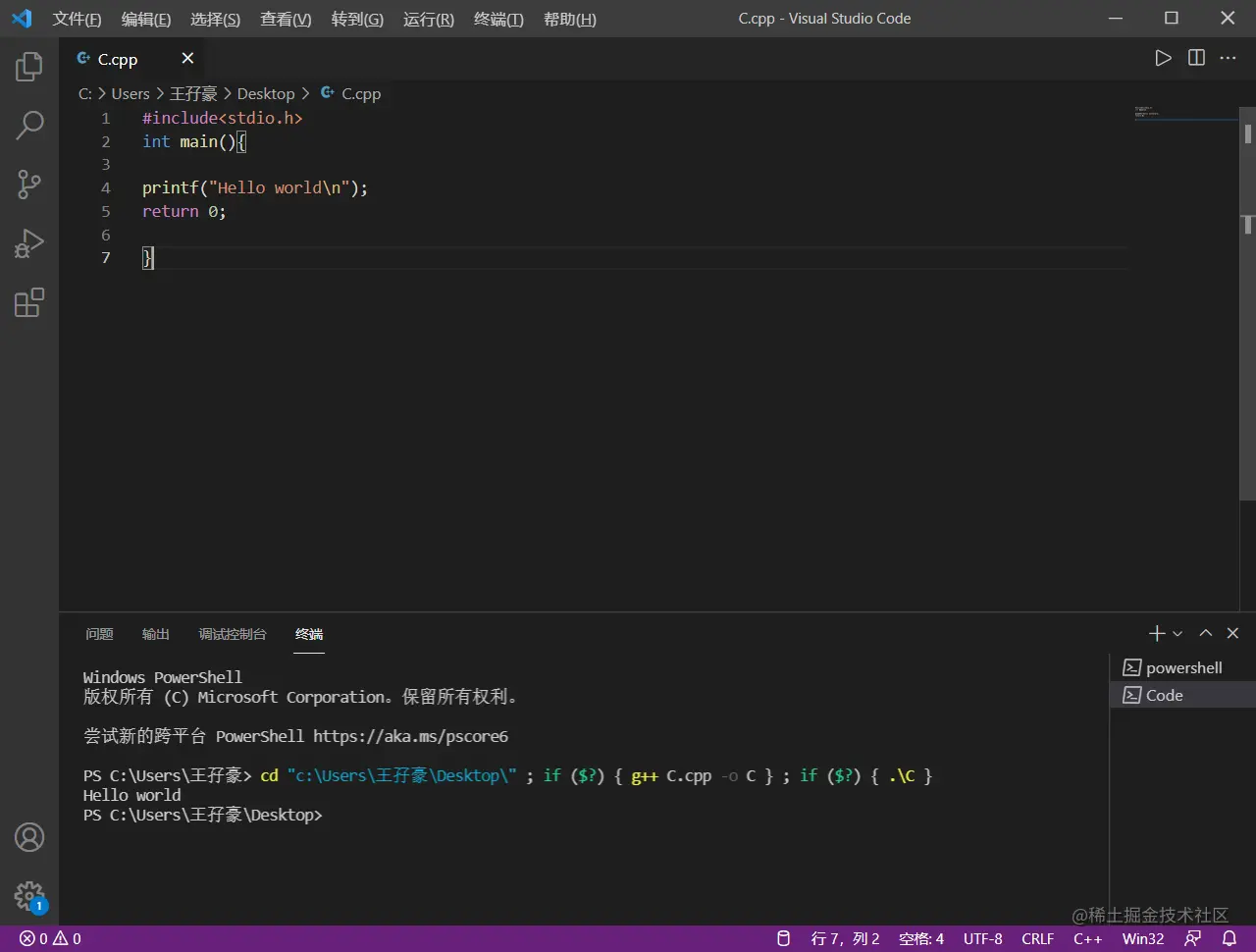This screenshot has width=1256, height=952.
Task: Click the return 0; code line
Action: (184, 211)
